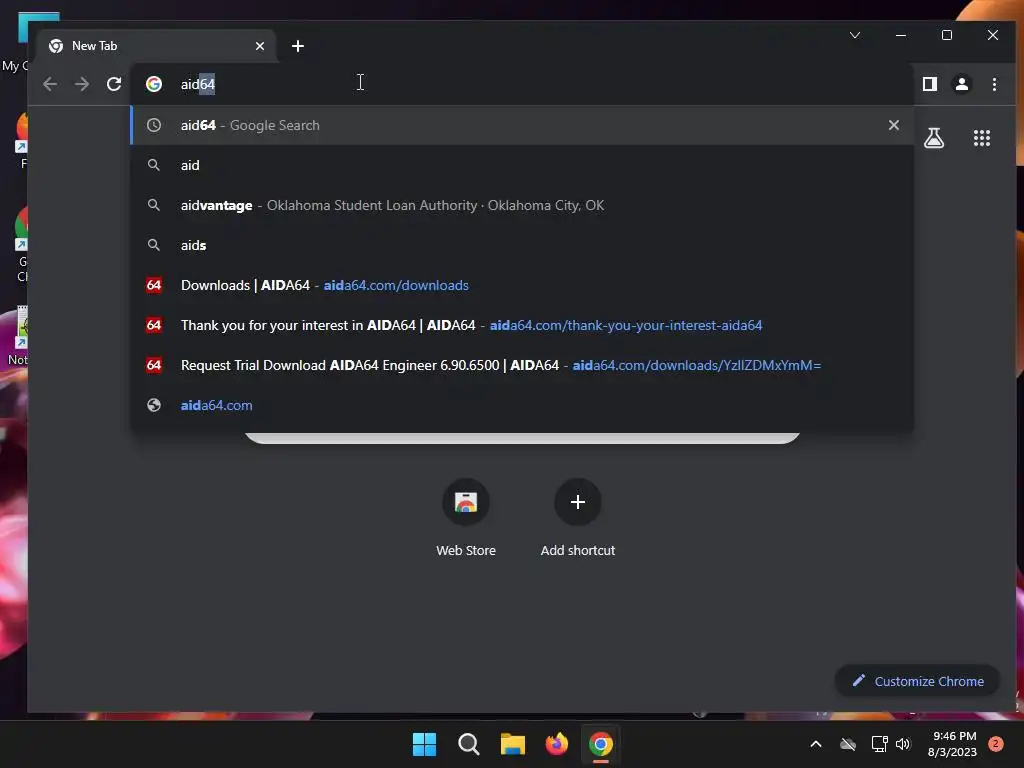Open the Windows Start menu
This screenshot has height=768, width=1024.
[x=424, y=744]
